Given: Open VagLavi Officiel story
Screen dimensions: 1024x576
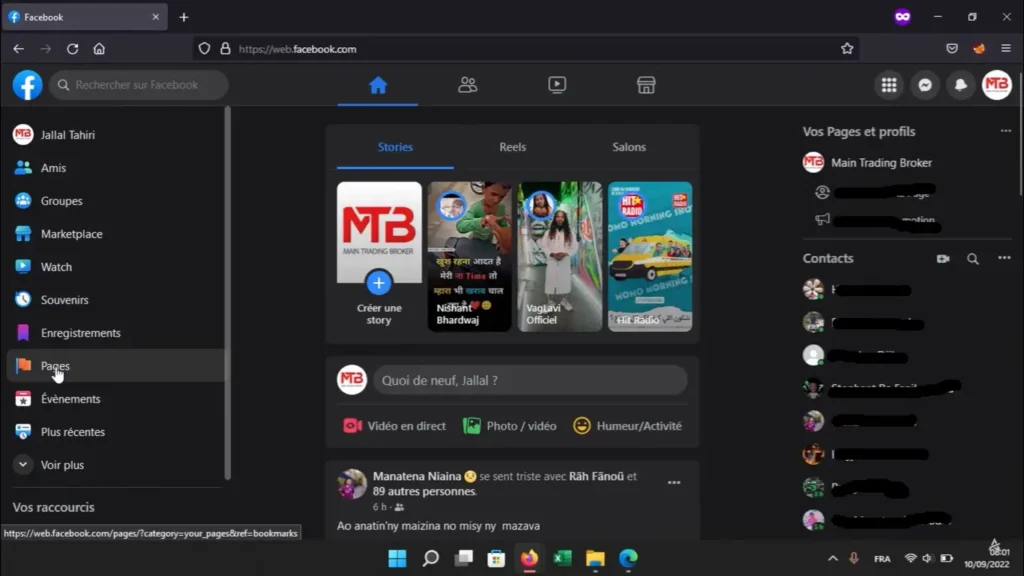Looking at the screenshot, I should (x=560, y=257).
